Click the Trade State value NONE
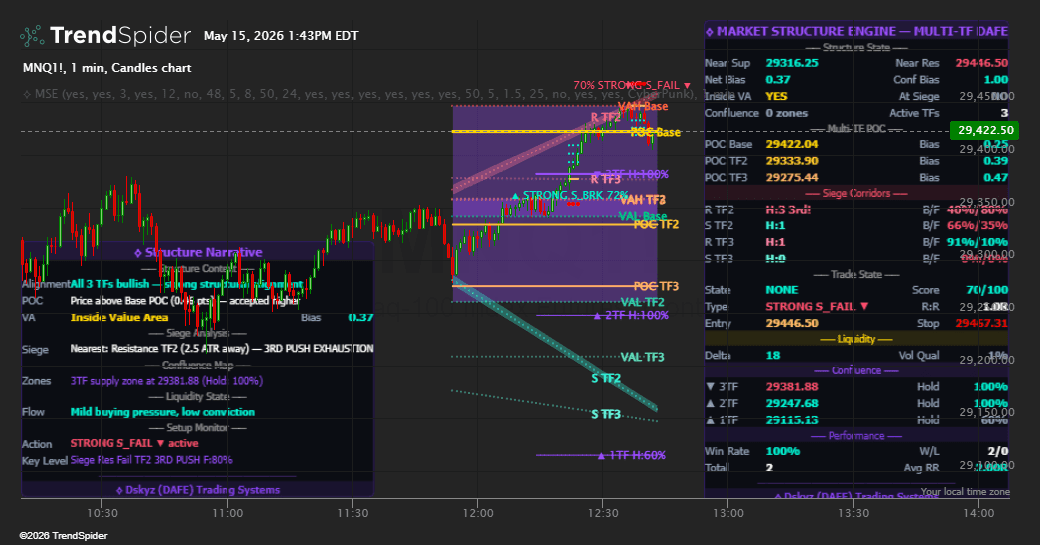 pyautogui.click(x=781, y=290)
